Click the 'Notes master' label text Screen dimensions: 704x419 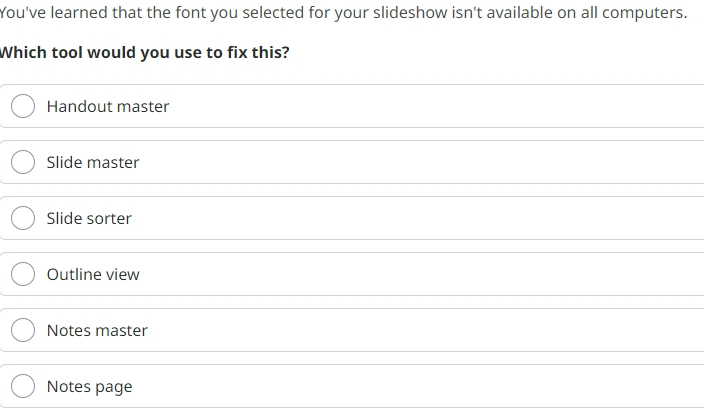tap(97, 331)
